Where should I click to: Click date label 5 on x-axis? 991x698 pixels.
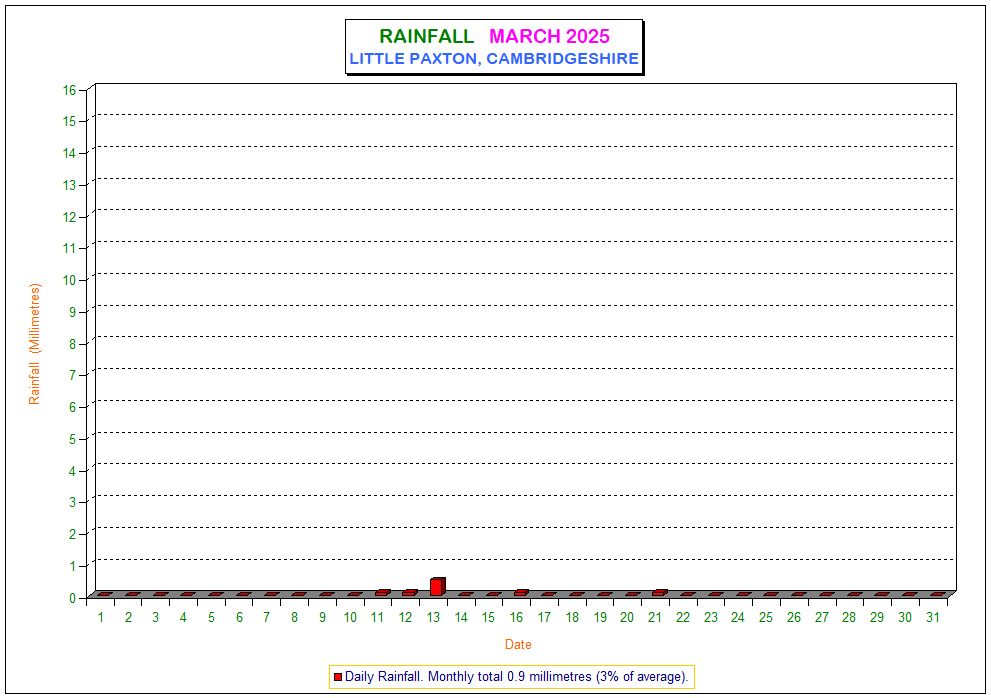coord(211,618)
